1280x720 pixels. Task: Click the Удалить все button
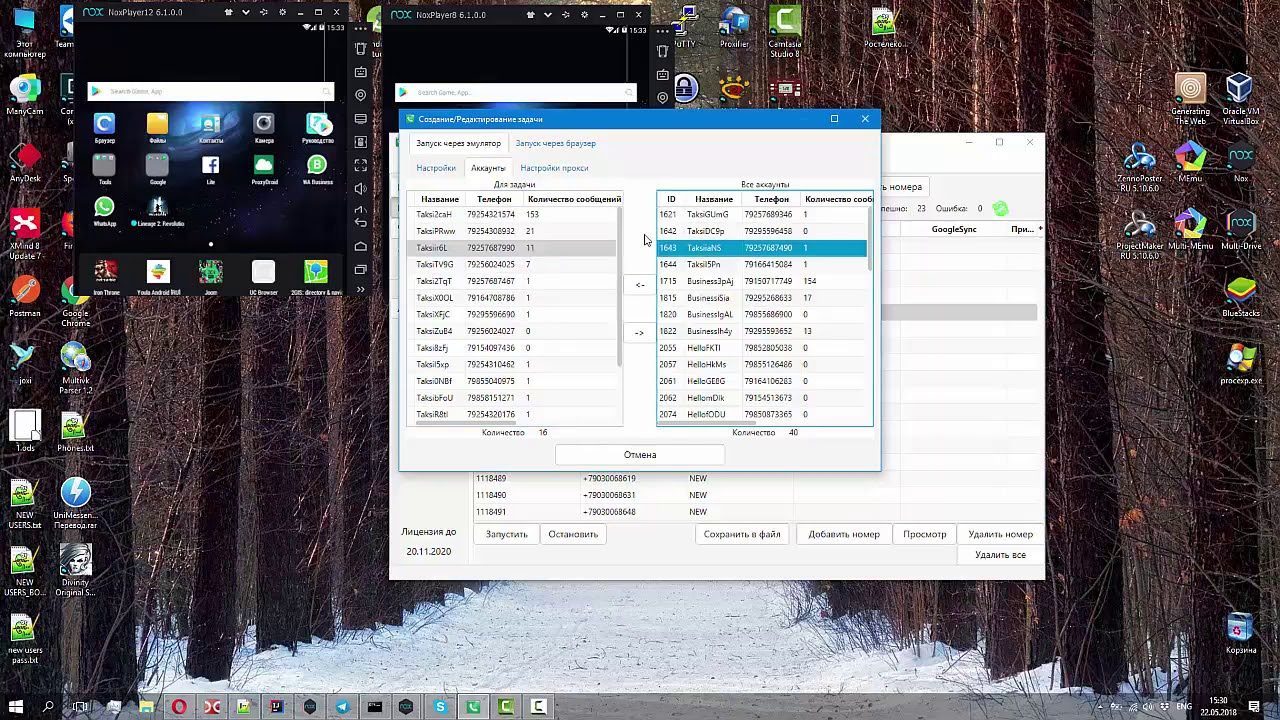tap(1000, 555)
